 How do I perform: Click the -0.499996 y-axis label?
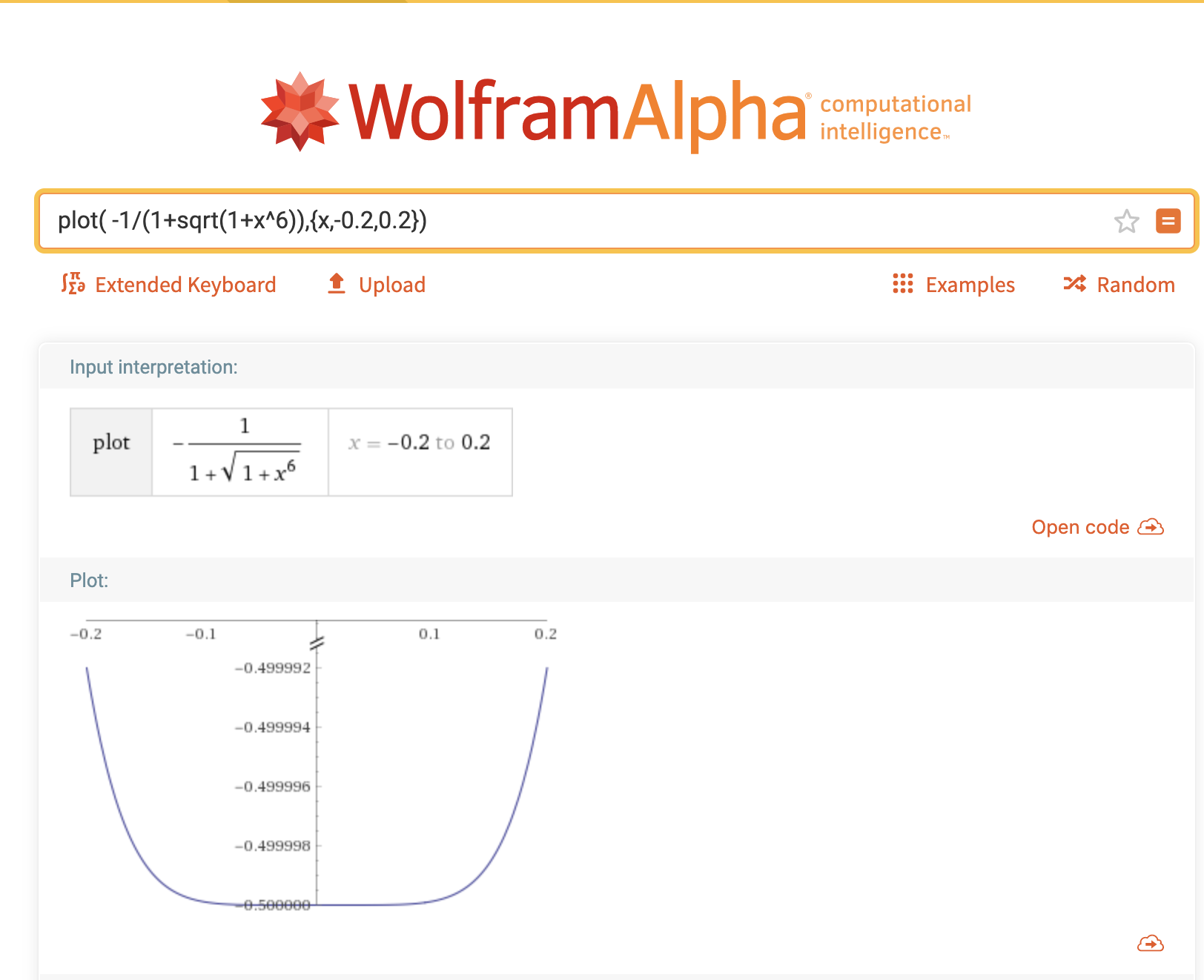point(273,787)
